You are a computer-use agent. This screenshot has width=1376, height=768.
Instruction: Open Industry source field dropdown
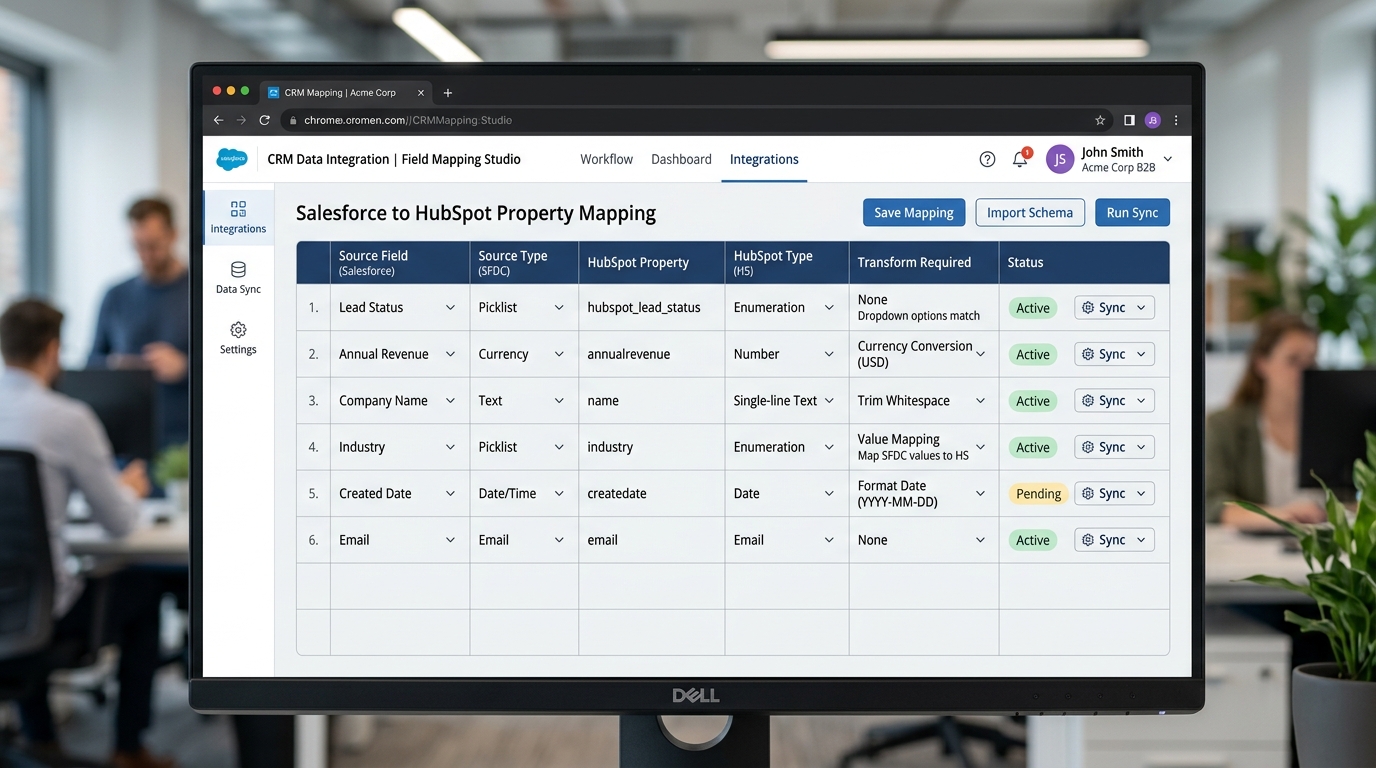click(x=450, y=447)
